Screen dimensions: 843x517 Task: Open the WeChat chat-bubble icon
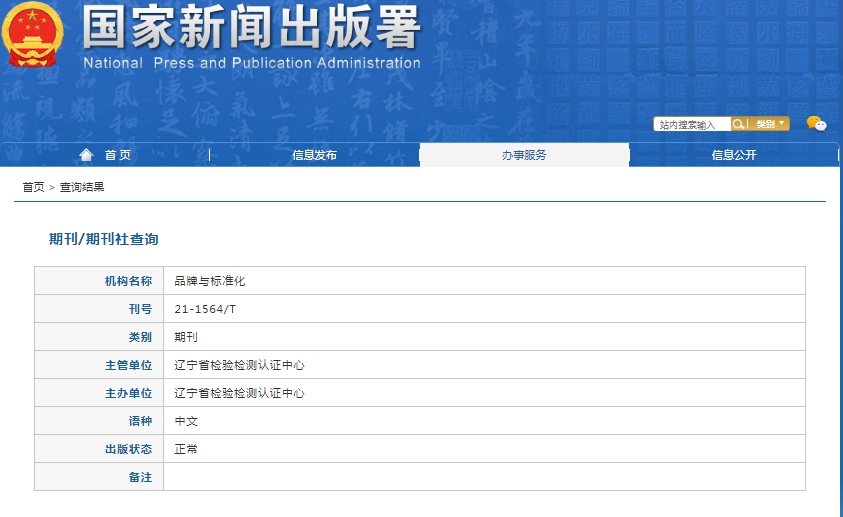click(816, 124)
